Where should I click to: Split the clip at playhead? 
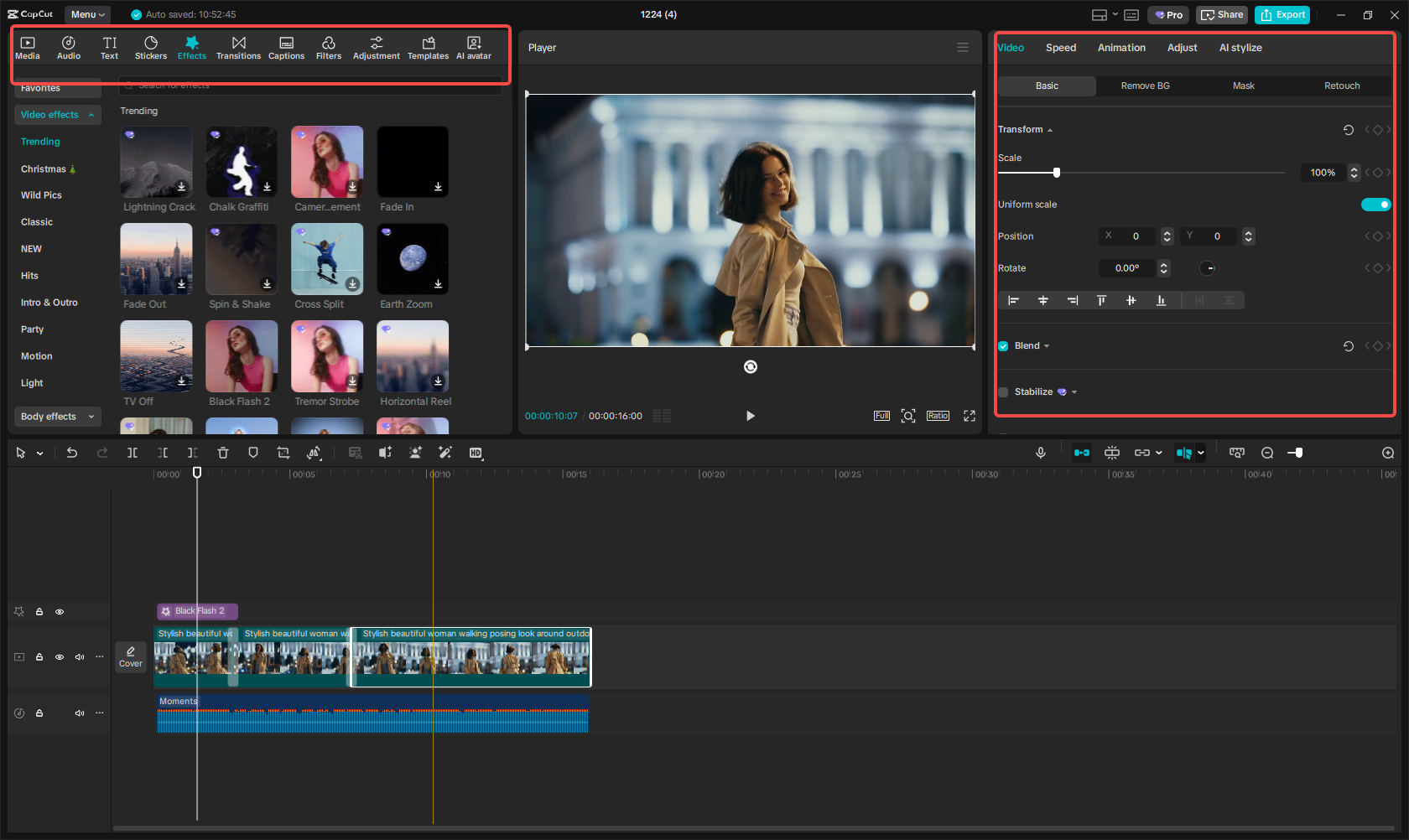132,453
